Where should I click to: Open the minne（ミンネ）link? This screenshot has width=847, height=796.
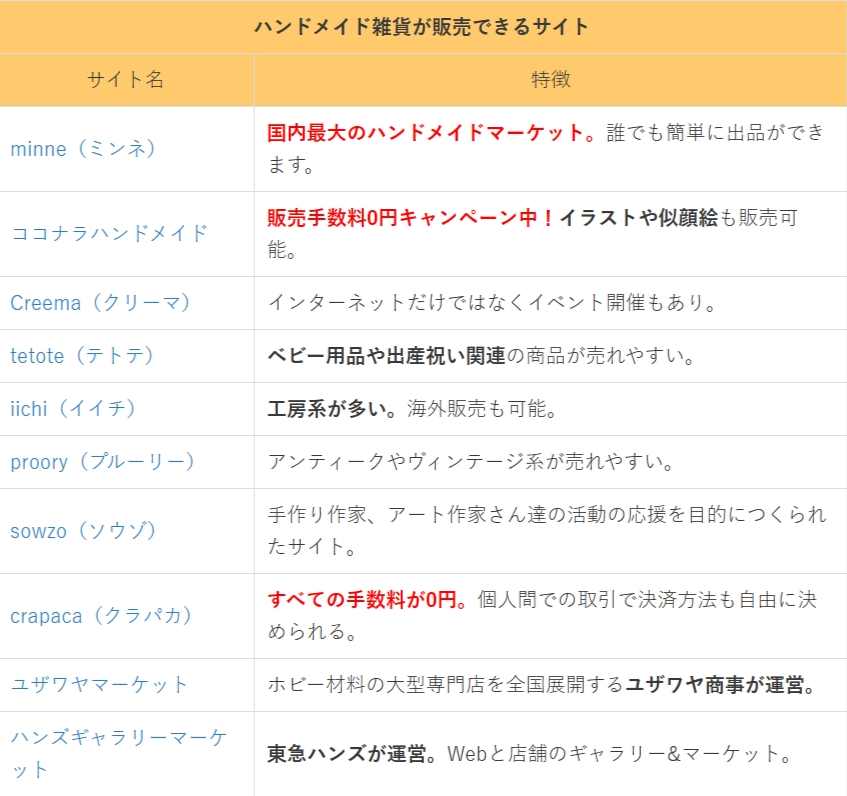(83, 149)
